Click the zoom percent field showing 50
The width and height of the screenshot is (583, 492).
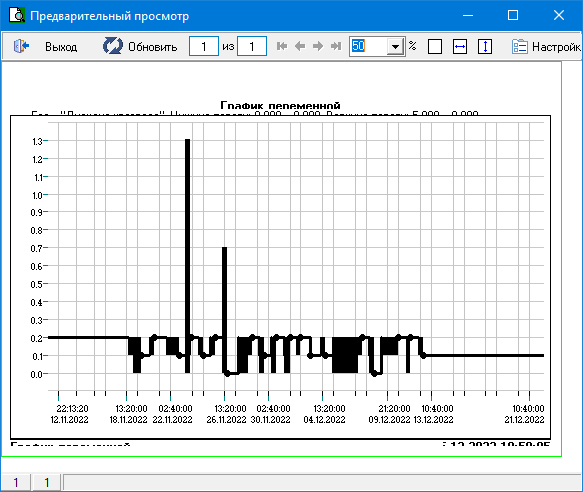[x=368, y=46]
